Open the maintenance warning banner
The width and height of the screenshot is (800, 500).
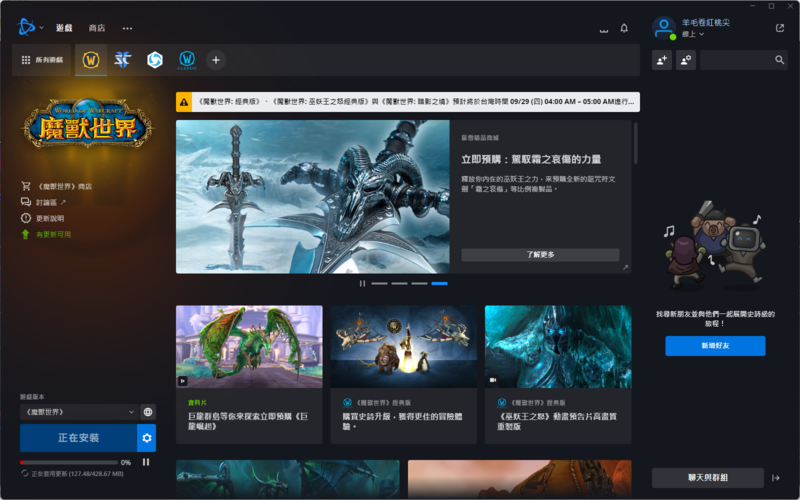408,102
